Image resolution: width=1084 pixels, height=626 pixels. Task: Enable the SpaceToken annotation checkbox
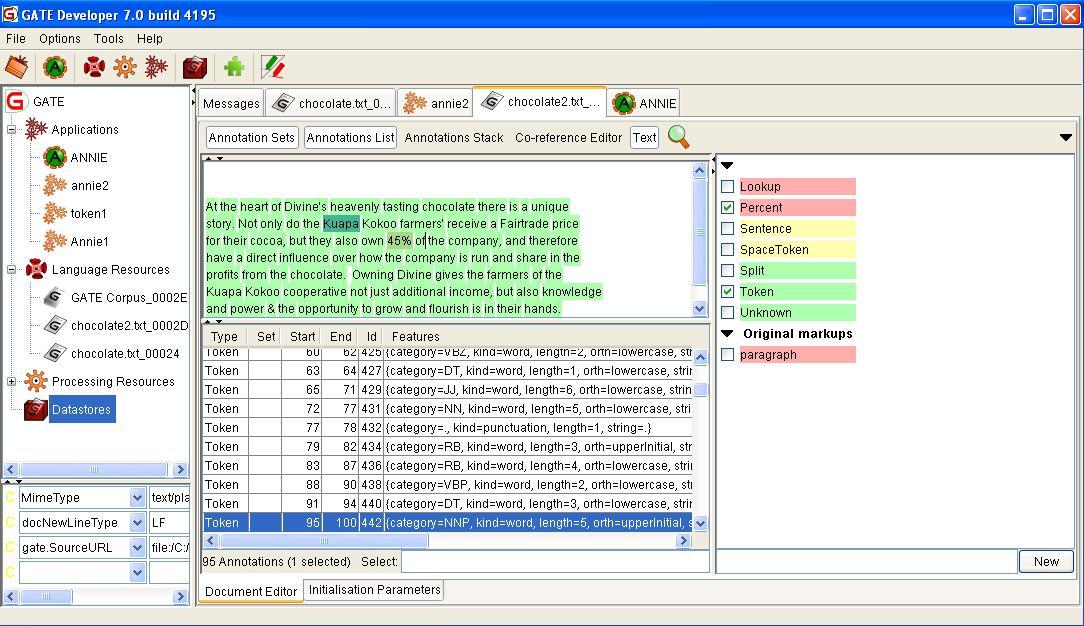coord(727,249)
